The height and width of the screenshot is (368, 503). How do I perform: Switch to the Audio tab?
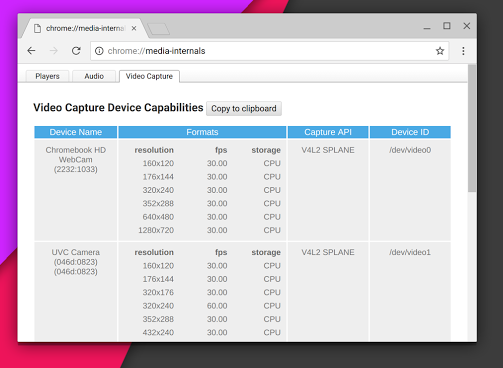click(94, 76)
